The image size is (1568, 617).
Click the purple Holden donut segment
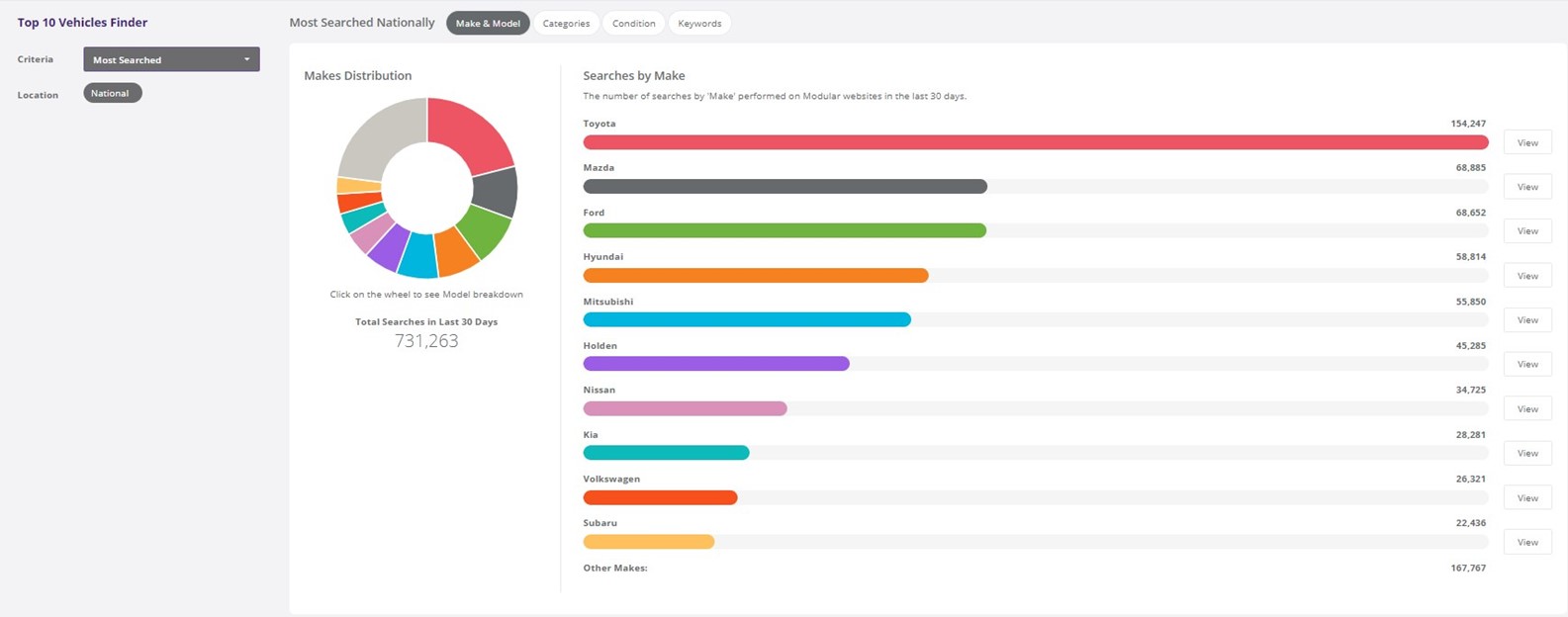390,246
